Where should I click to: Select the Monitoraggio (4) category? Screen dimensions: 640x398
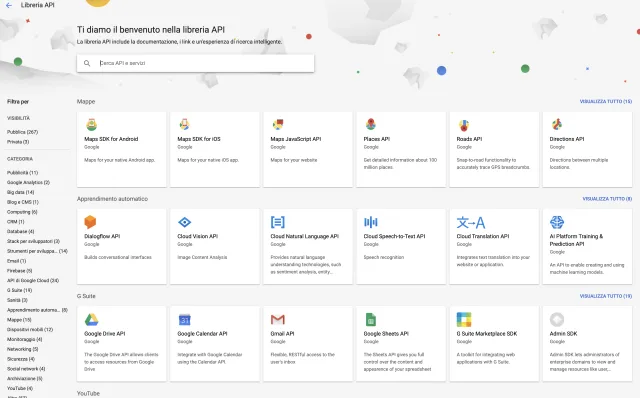click(24, 339)
